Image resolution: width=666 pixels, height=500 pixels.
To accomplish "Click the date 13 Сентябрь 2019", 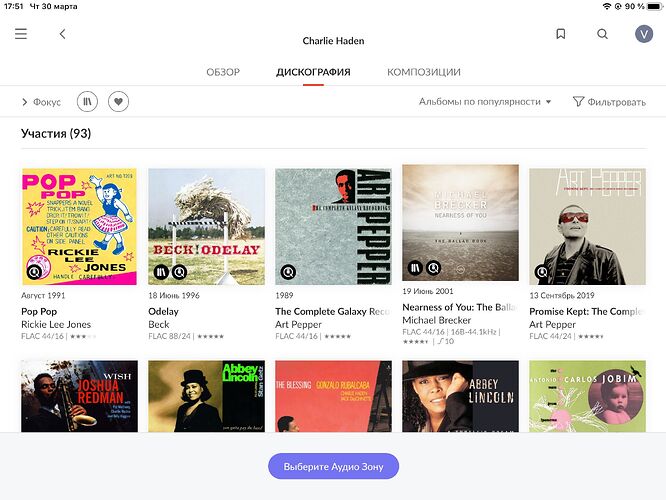I will 562,295.
